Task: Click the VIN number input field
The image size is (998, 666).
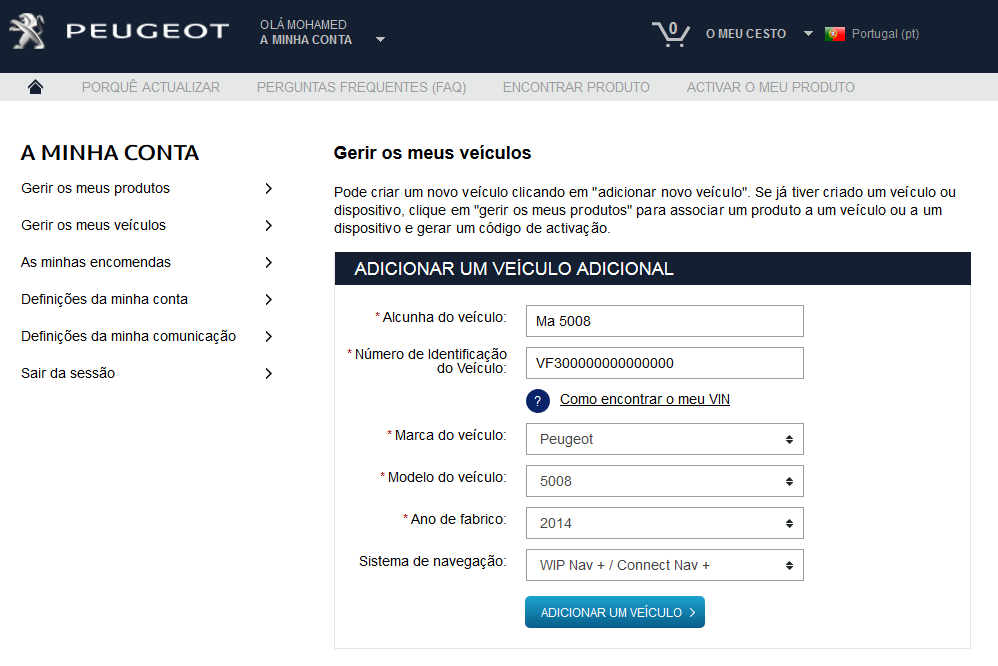Action: pyautogui.click(x=664, y=363)
